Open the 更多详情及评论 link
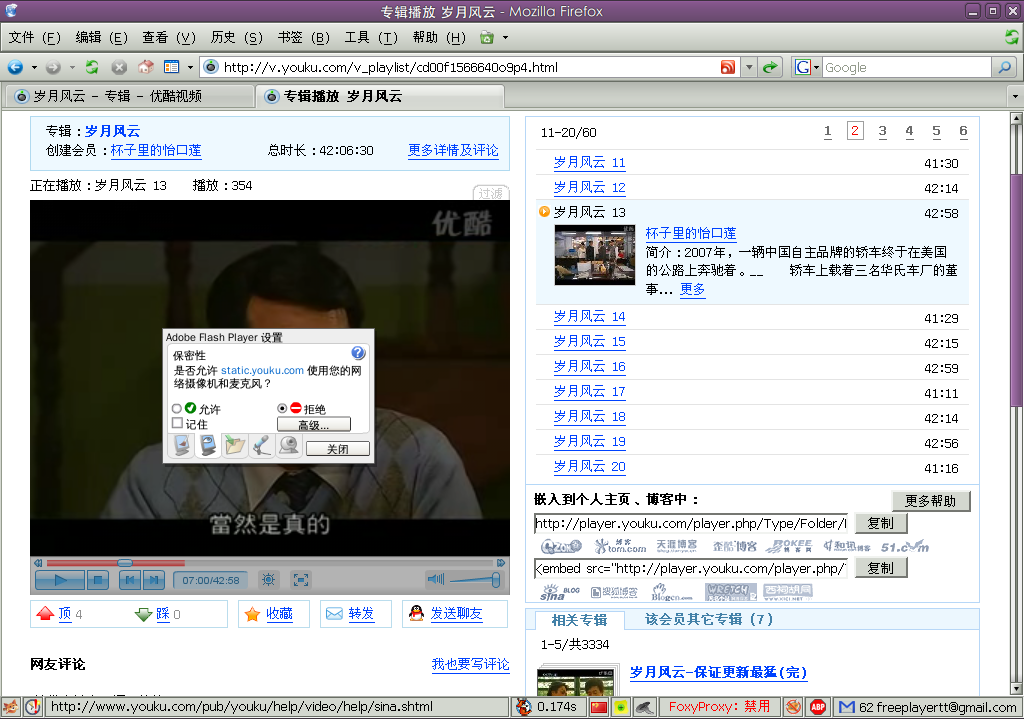Viewport: 1024px width, 719px height. pos(453,151)
